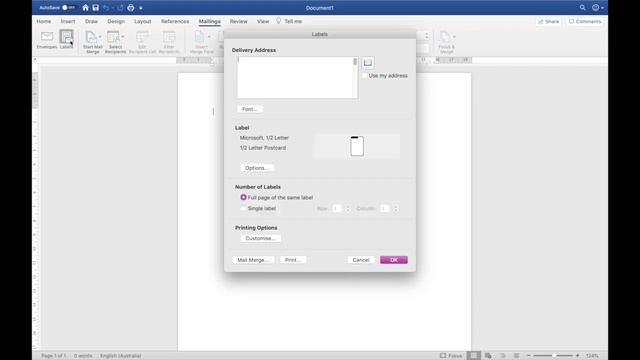Screen dimensions: 640x360
Task: Click the Edit Recipient List icon
Action: tap(142, 37)
